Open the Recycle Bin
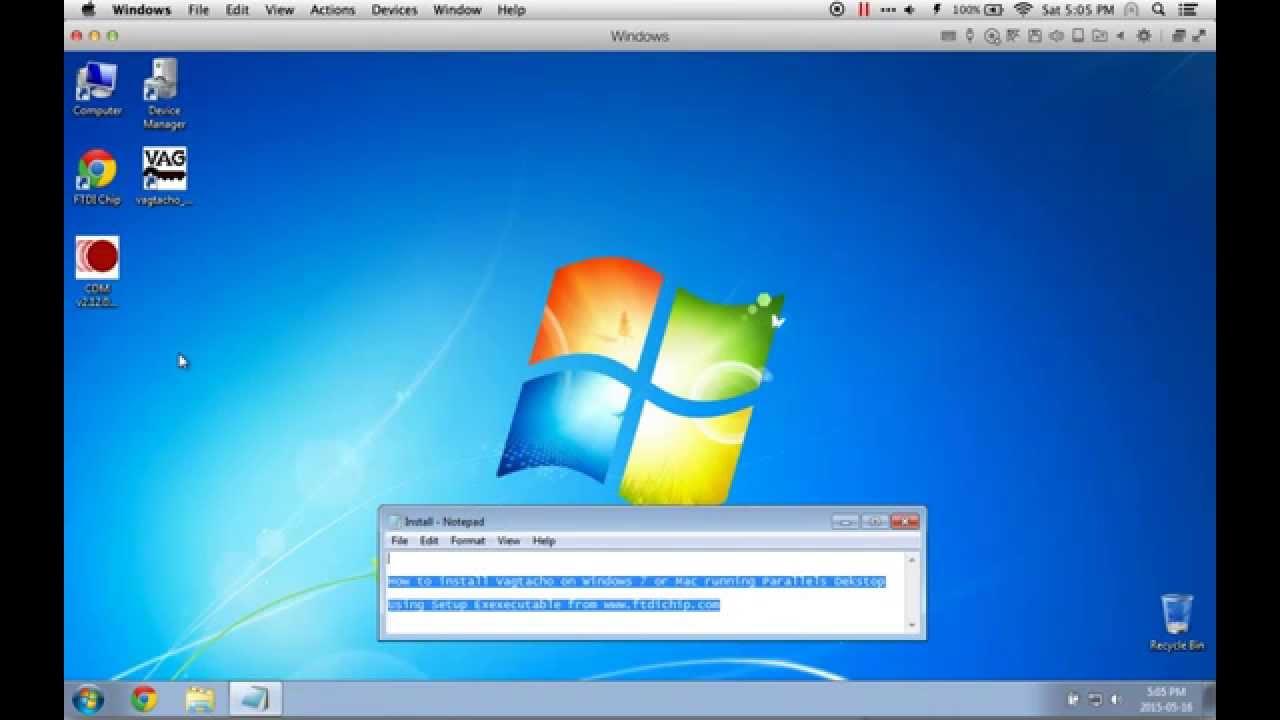The image size is (1280, 720). (x=1176, y=622)
